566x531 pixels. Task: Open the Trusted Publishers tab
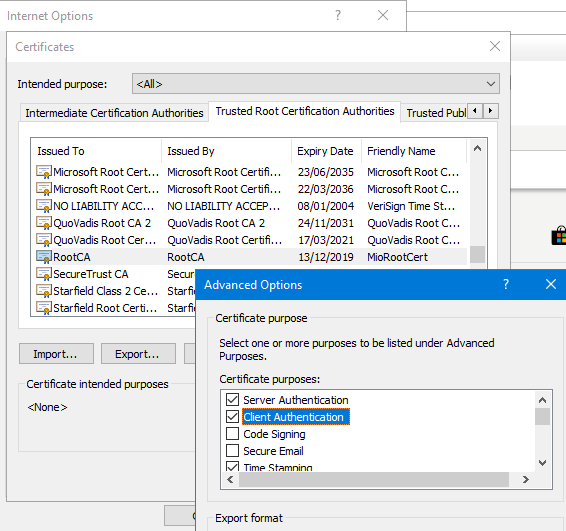tap(436, 113)
